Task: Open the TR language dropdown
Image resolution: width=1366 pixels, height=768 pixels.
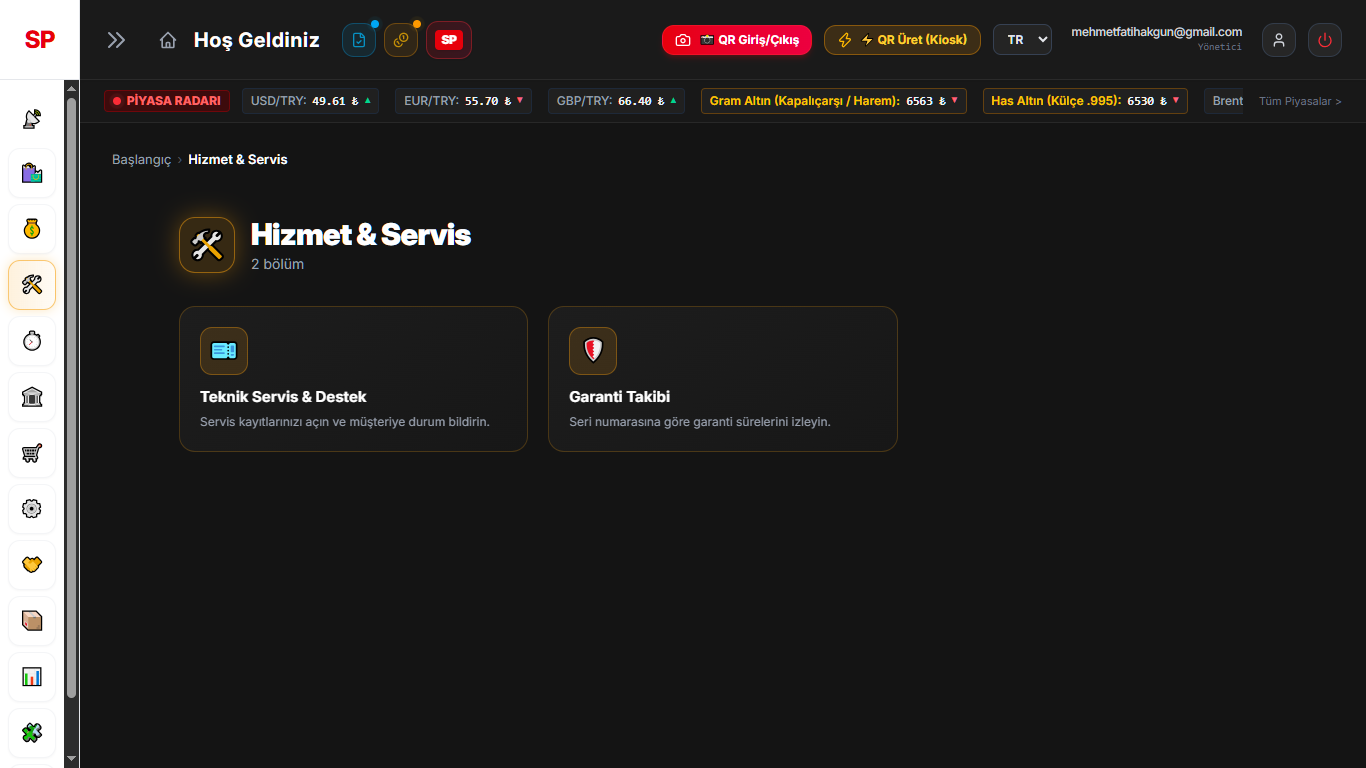Action: tap(1022, 40)
